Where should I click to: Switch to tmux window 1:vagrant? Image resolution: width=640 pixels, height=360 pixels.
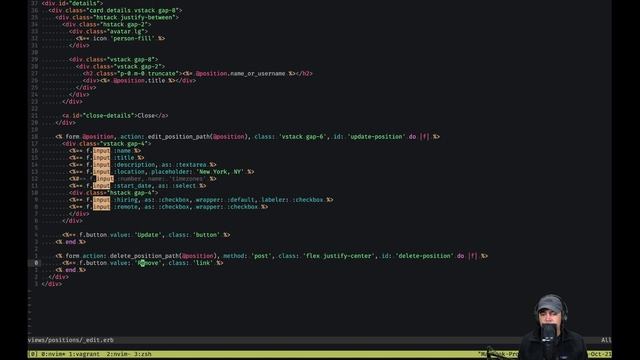pyautogui.click(x=84, y=354)
